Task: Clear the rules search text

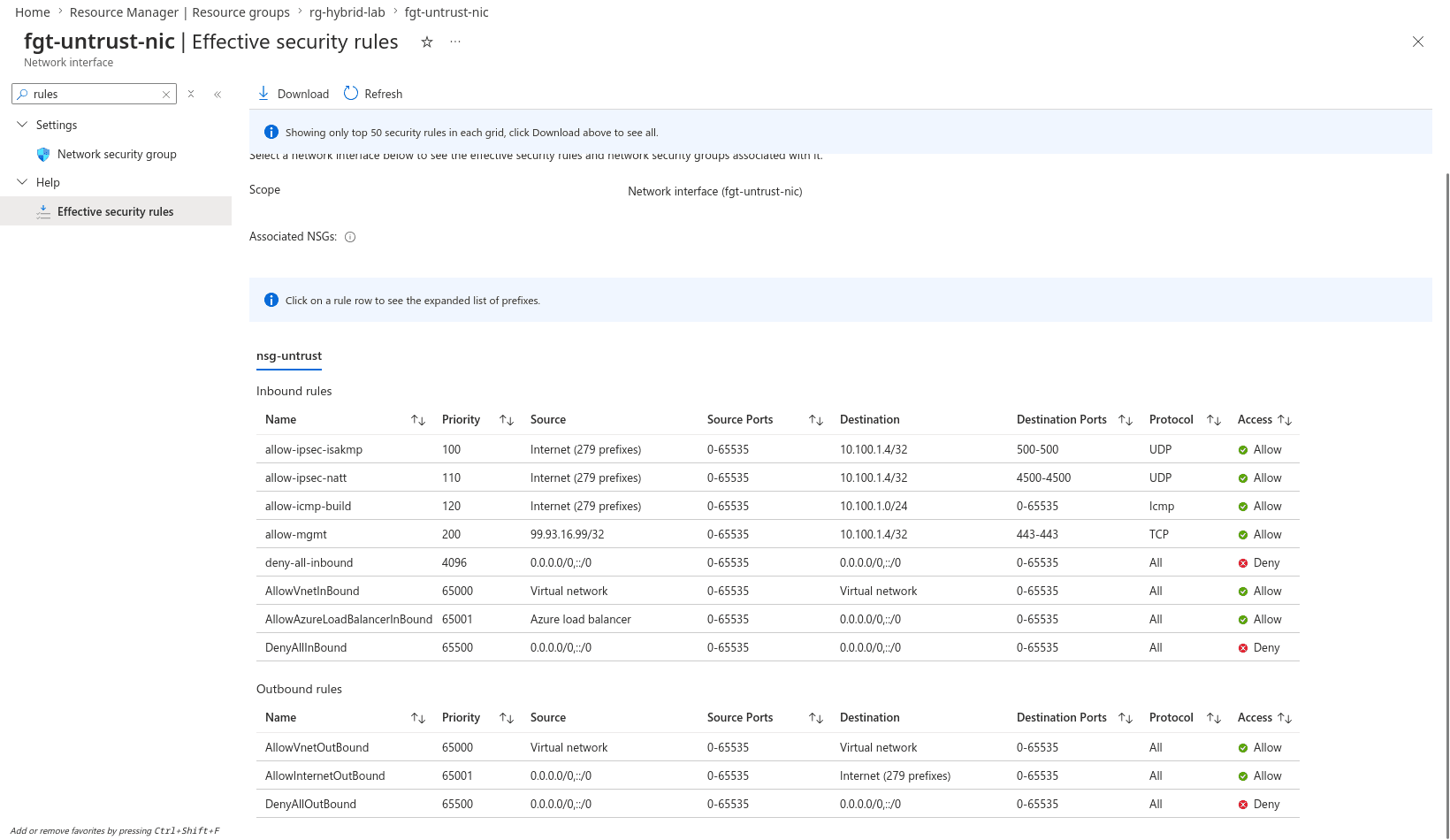Action: pos(166,95)
